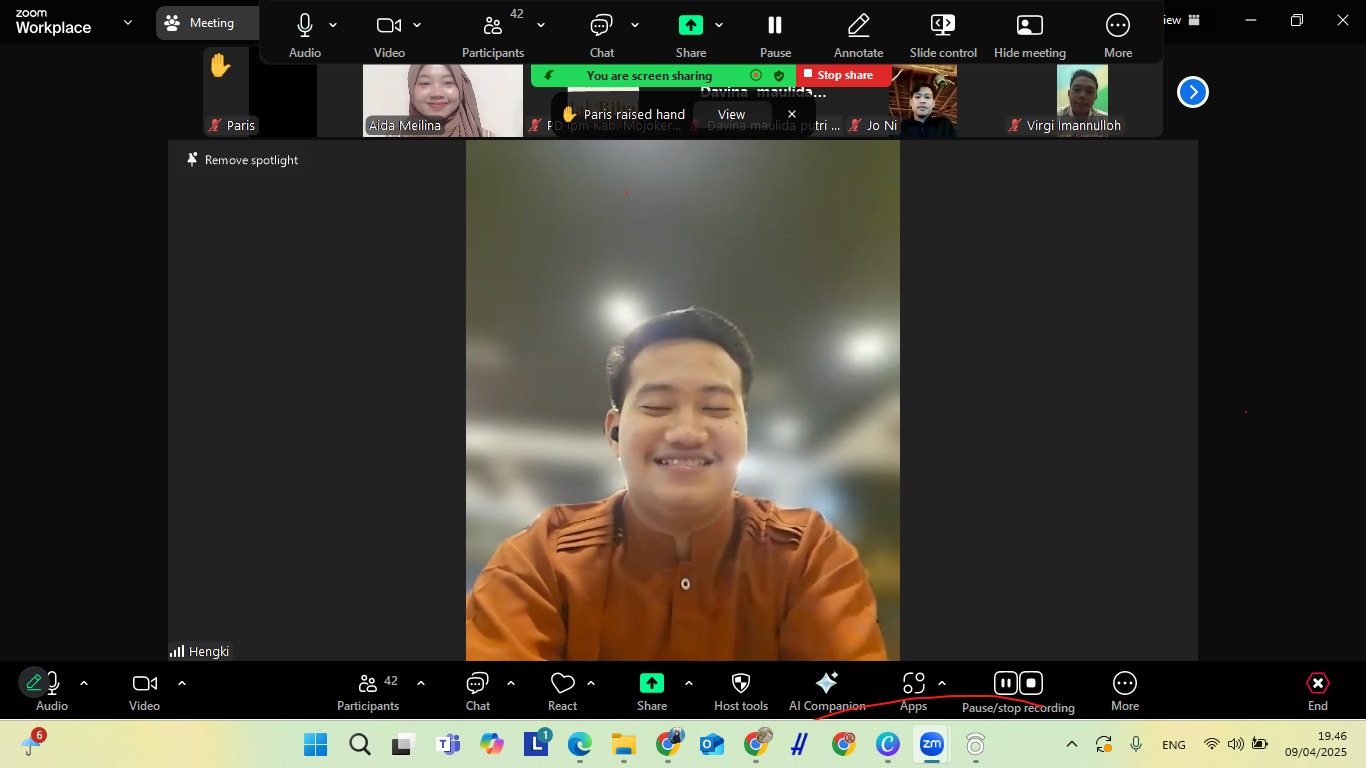
Task: Open More menu in top sharing toolbar
Action: tap(1117, 35)
